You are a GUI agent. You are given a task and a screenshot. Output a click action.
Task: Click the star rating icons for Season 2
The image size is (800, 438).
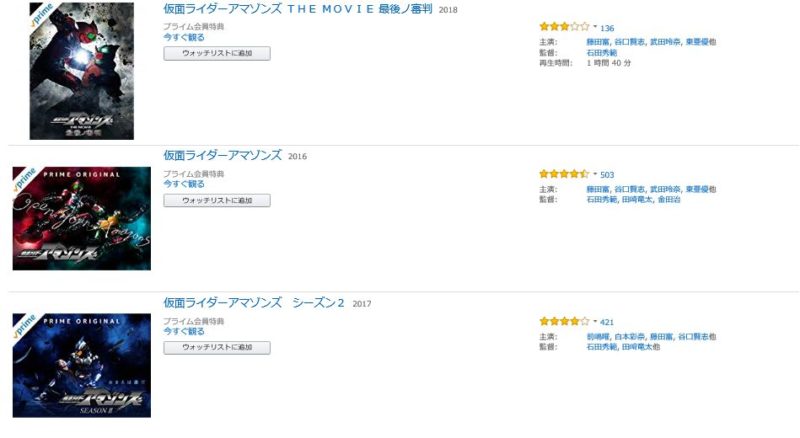564,321
